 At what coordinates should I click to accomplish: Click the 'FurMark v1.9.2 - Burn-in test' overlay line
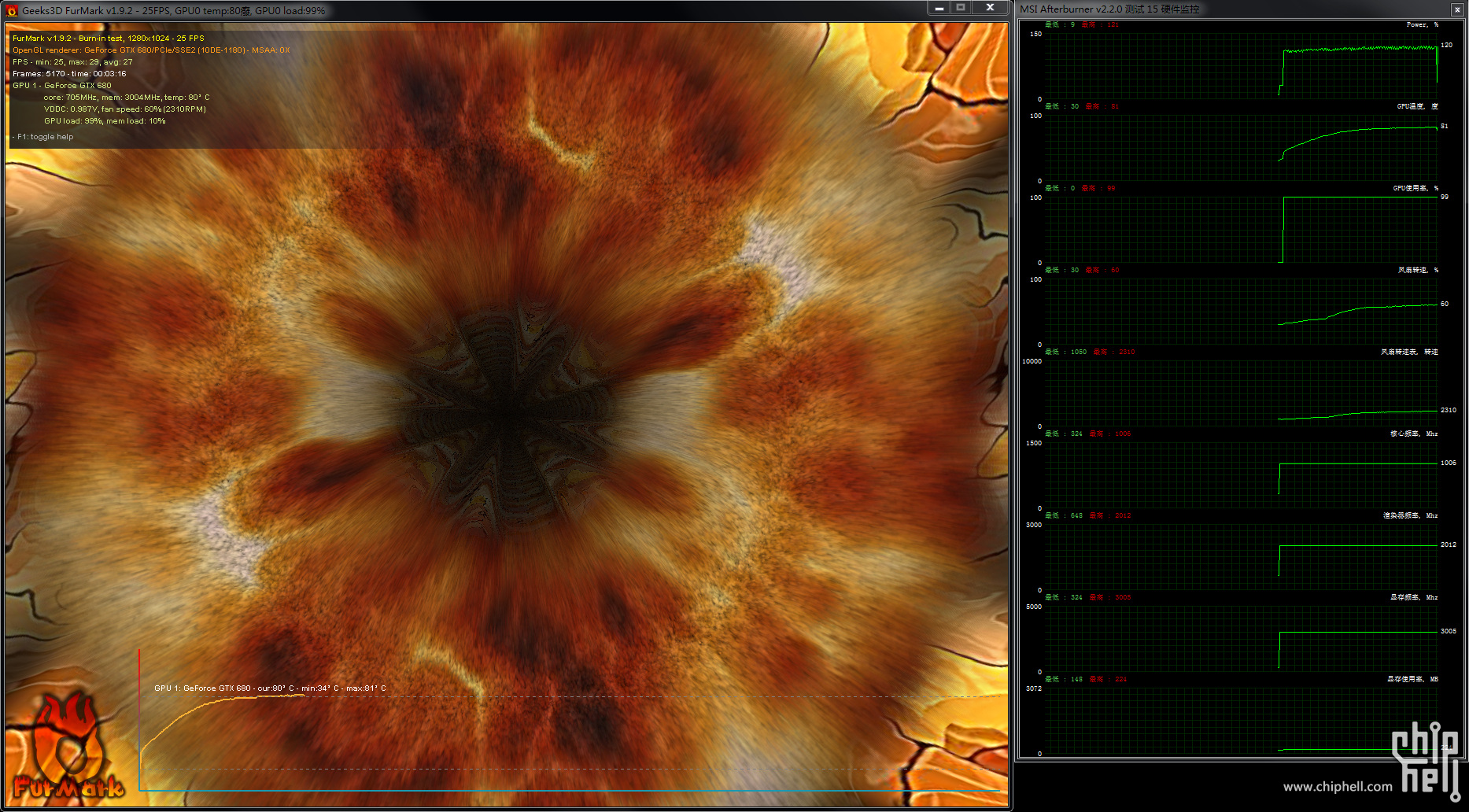108,38
